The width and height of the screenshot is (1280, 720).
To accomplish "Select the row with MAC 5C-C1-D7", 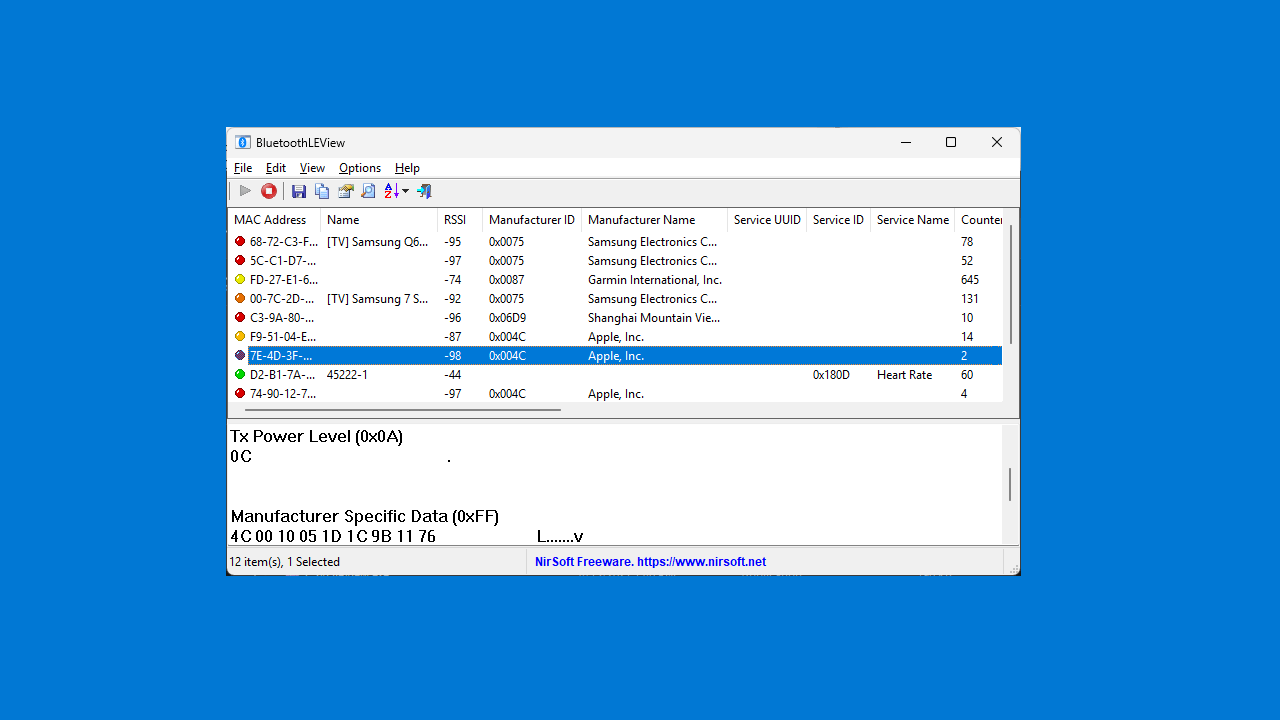I will (x=615, y=261).
